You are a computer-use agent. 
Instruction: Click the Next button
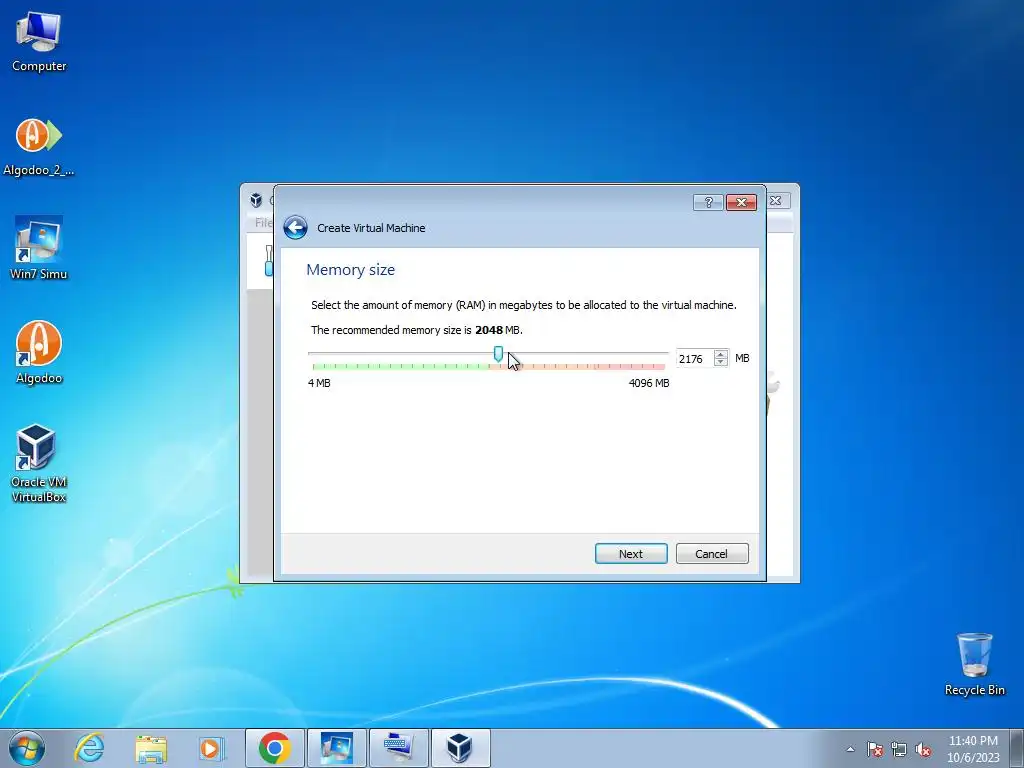(631, 554)
